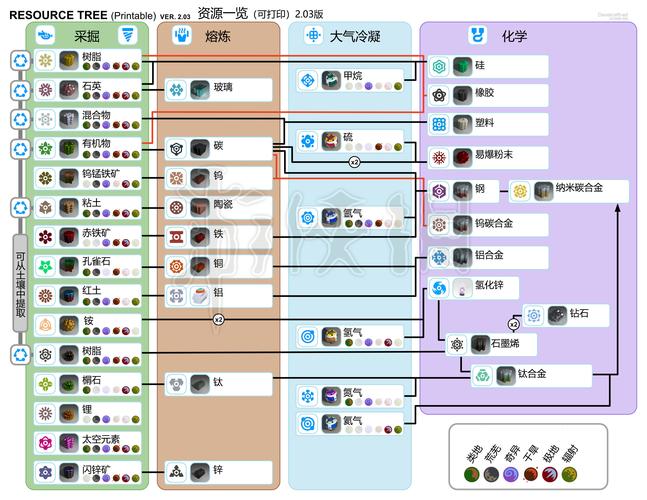
Task: Open the 甲烷 gas canister thumbnail
Action: (331, 80)
